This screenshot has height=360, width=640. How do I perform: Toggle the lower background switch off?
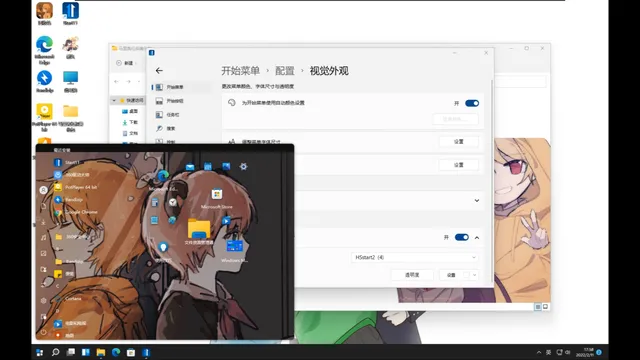point(462,237)
